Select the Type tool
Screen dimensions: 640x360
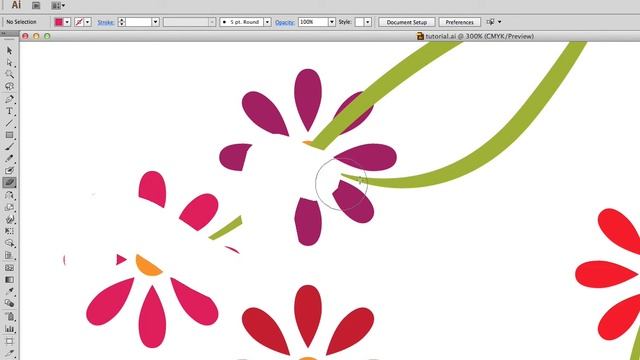[x=9, y=111]
